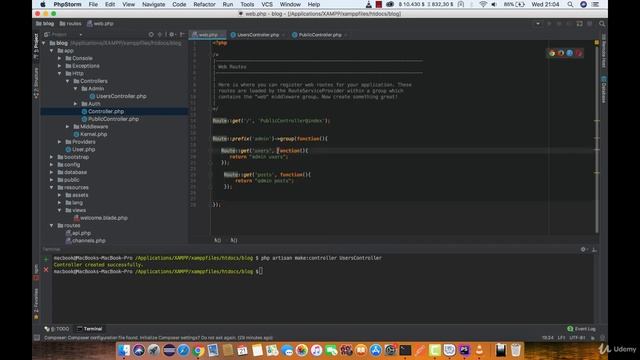Click terminal command prompt input
The height and width of the screenshot is (360, 640).
(x=260, y=271)
